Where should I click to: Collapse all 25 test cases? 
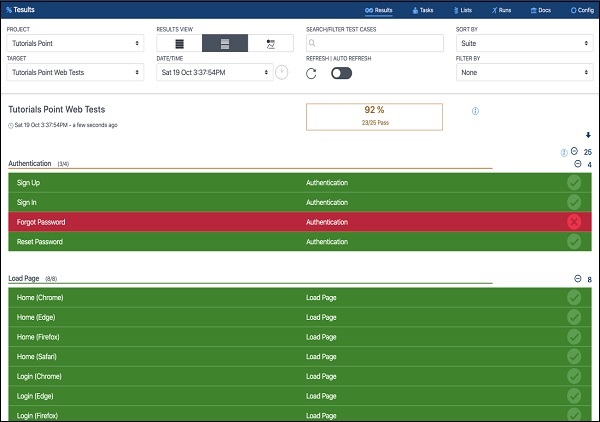574,152
